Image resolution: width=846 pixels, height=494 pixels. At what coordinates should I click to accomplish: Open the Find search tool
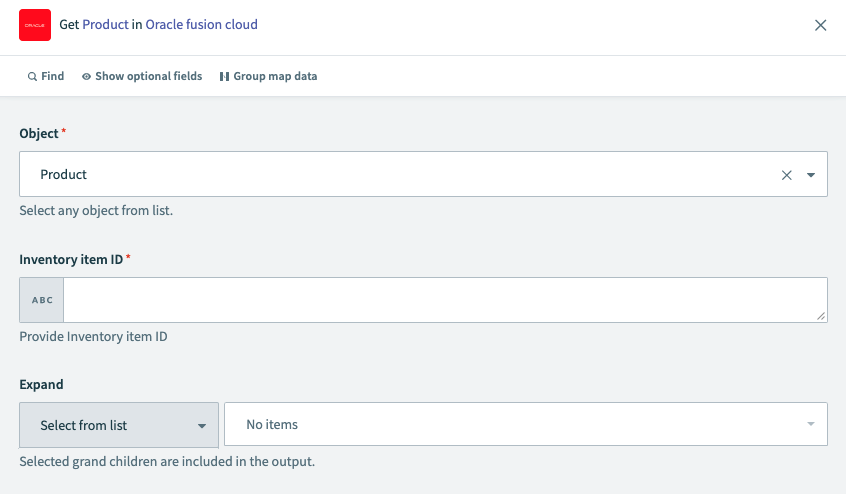pos(46,76)
